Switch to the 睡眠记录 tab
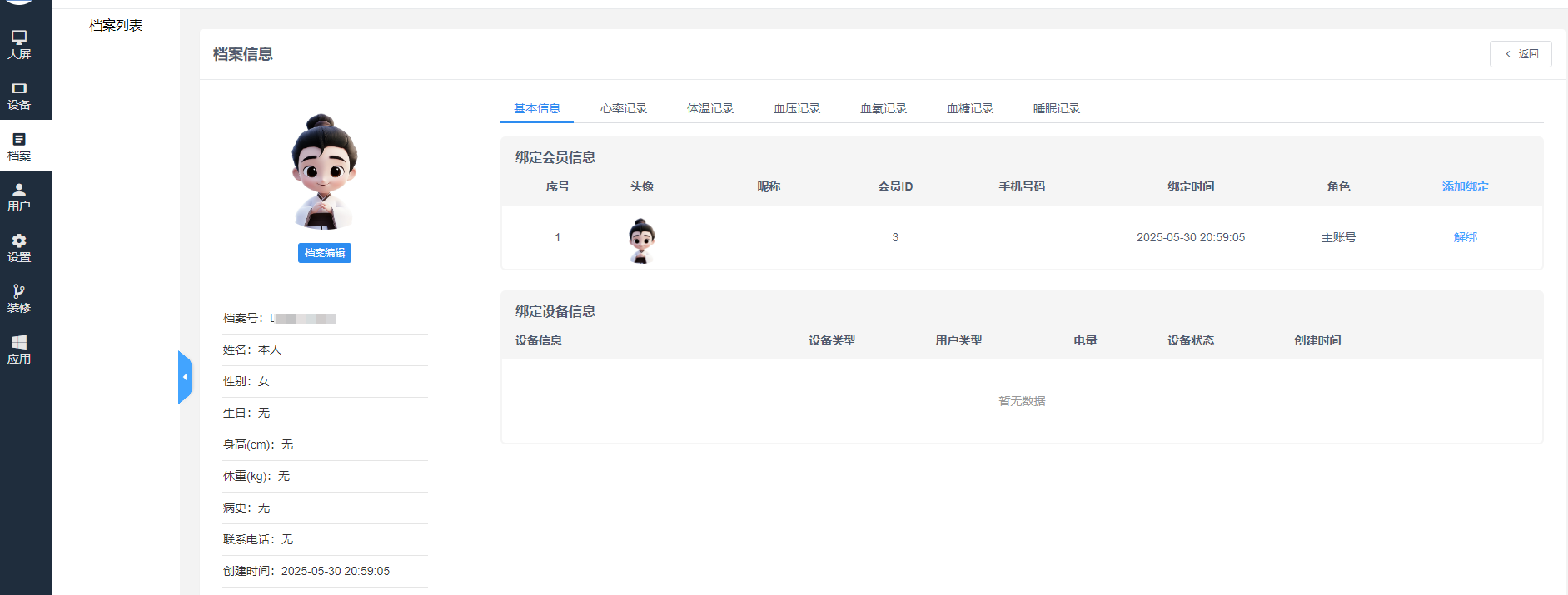Screen dimensions: 1568x595 [1057, 108]
